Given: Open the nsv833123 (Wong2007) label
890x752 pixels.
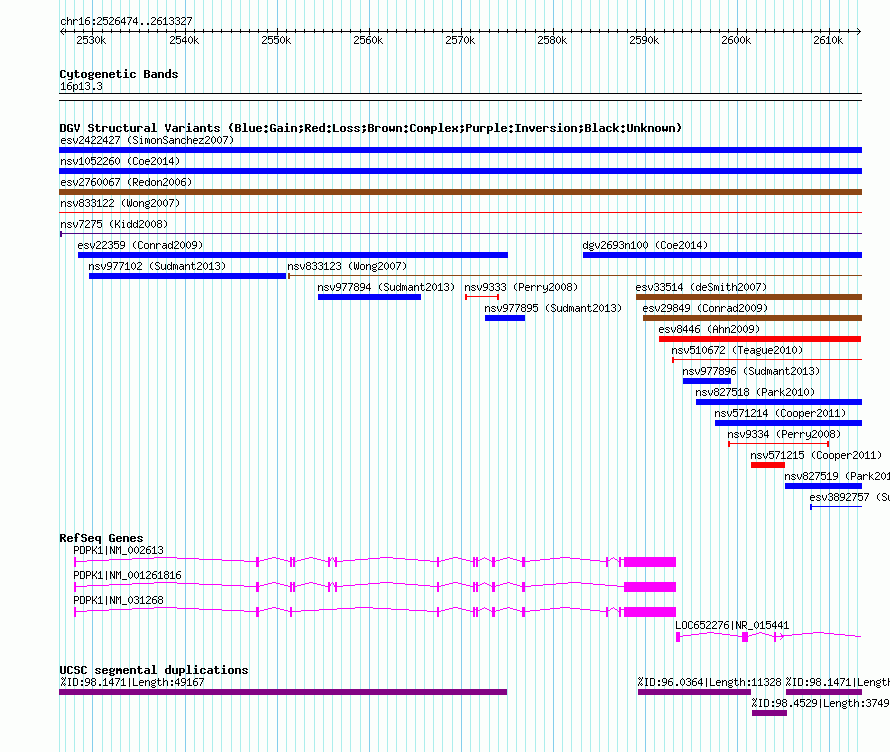Looking at the screenshot, I should coord(347,266).
